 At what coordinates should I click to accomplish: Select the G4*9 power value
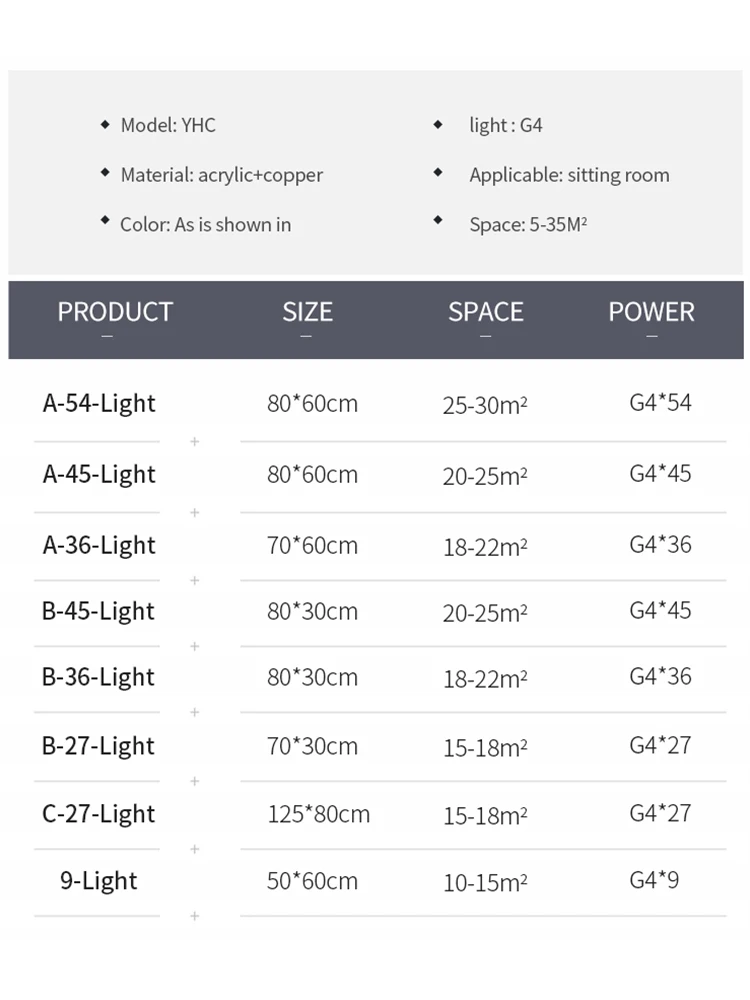coord(654,880)
